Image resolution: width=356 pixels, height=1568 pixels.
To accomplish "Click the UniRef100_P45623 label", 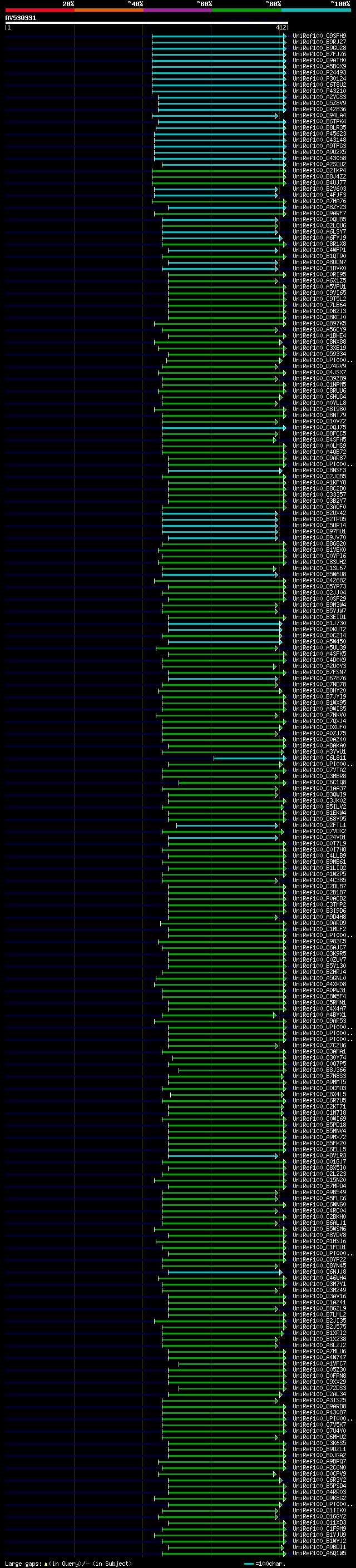I will point(319,134).
